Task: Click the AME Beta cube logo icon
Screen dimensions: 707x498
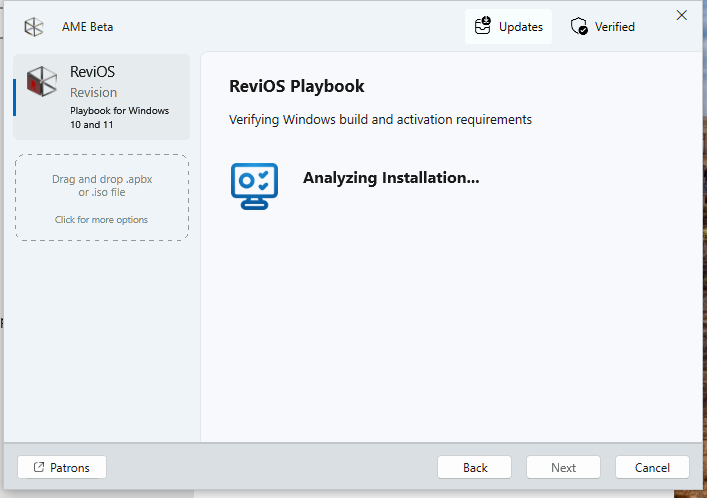Action: tap(34, 27)
